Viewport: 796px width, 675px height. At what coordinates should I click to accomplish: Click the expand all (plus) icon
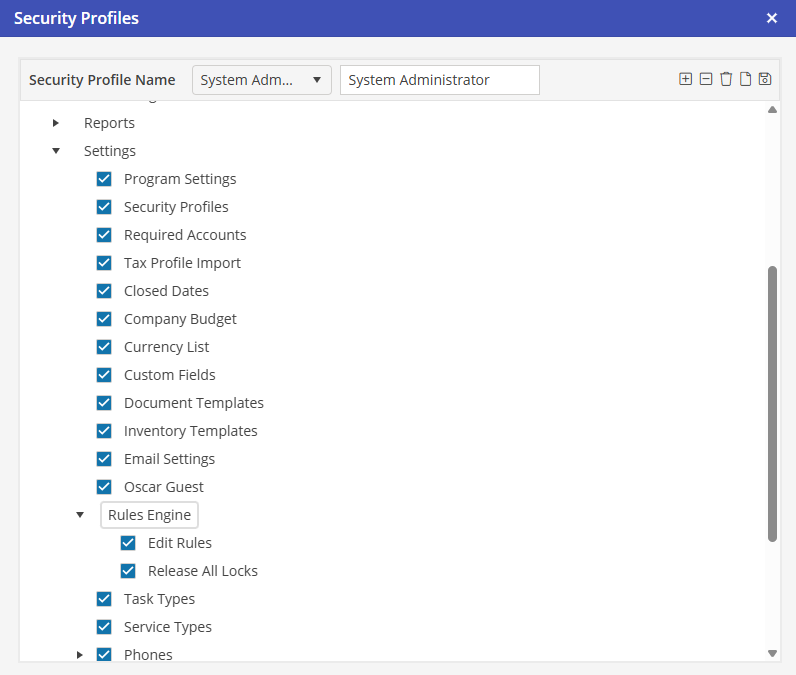pos(685,80)
